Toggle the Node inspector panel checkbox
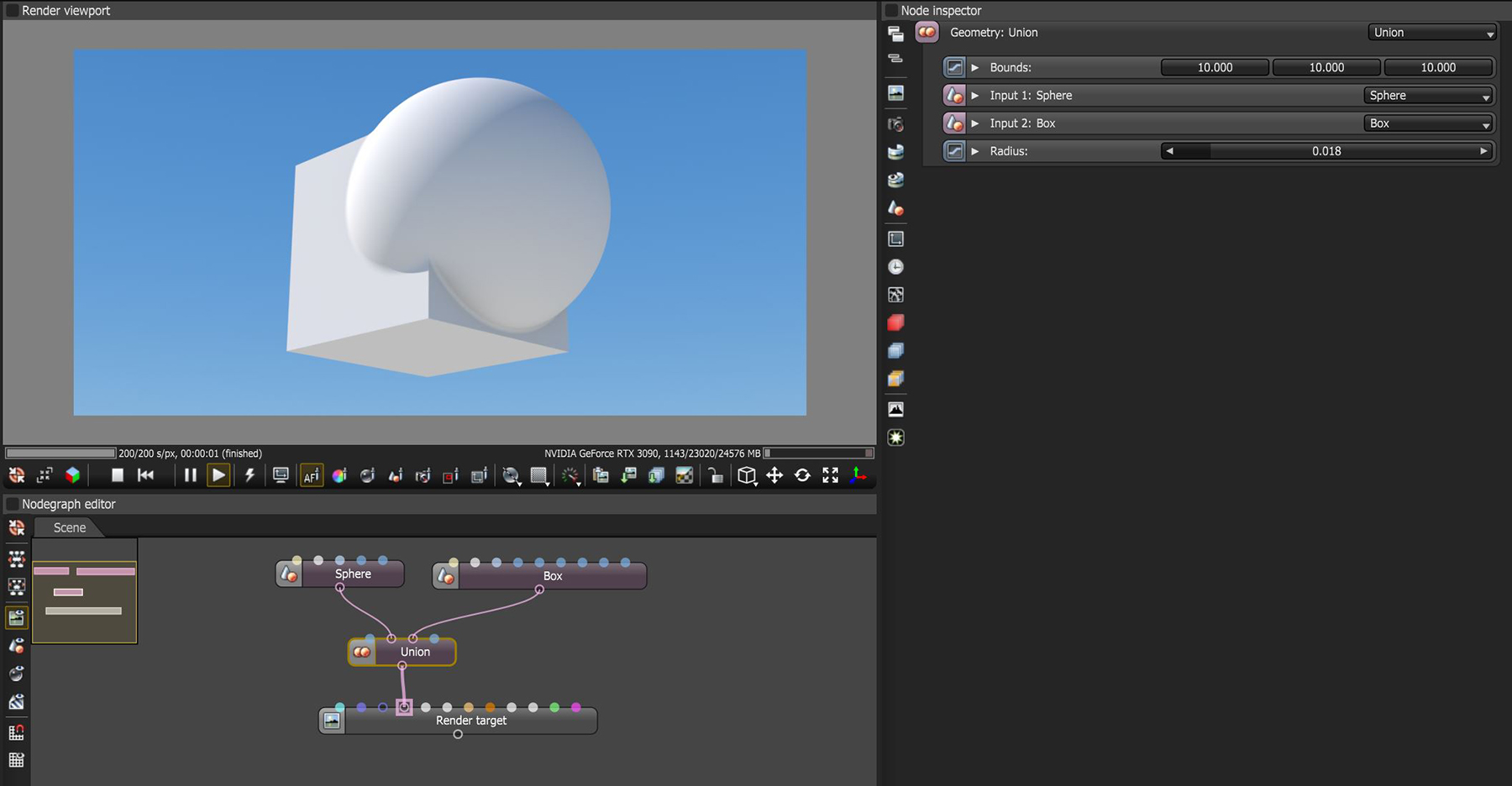Image resolution: width=1512 pixels, height=786 pixels. [x=891, y=11]
